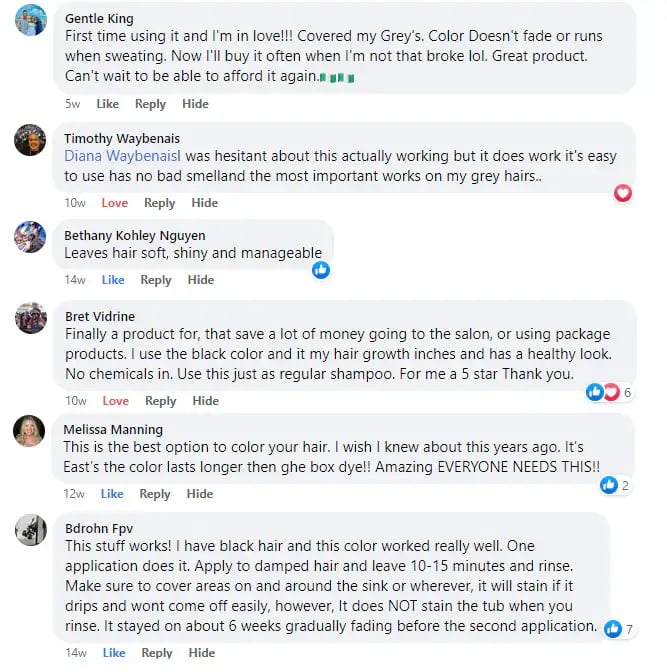This screenshot has height=672, width=667.
Task: Hide Melissa Manning's comment
Action: coord(200,494)
